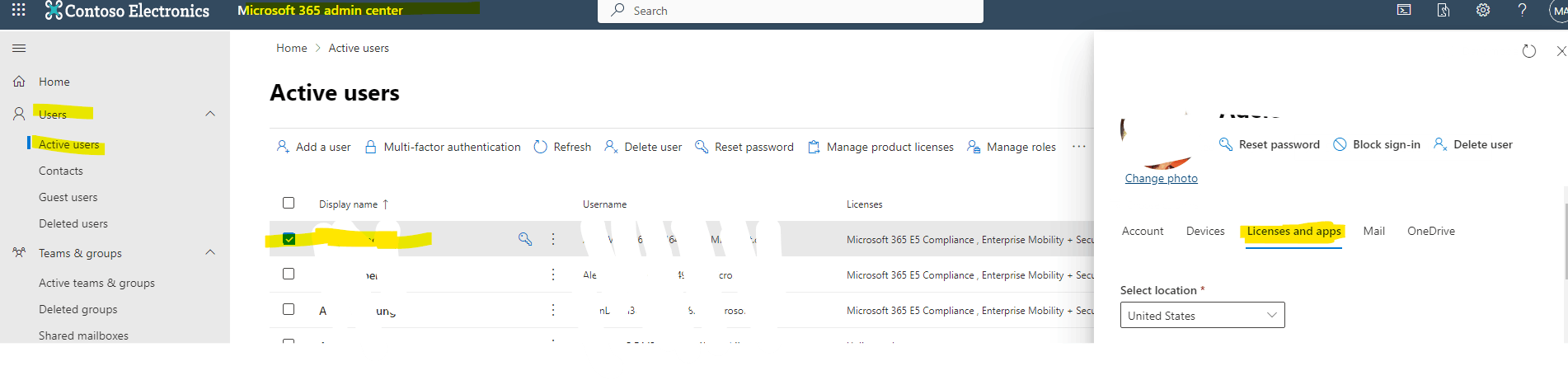Click the key icon in selected user row
This screenshot has width=1568, height=380.
coord(525,238)
